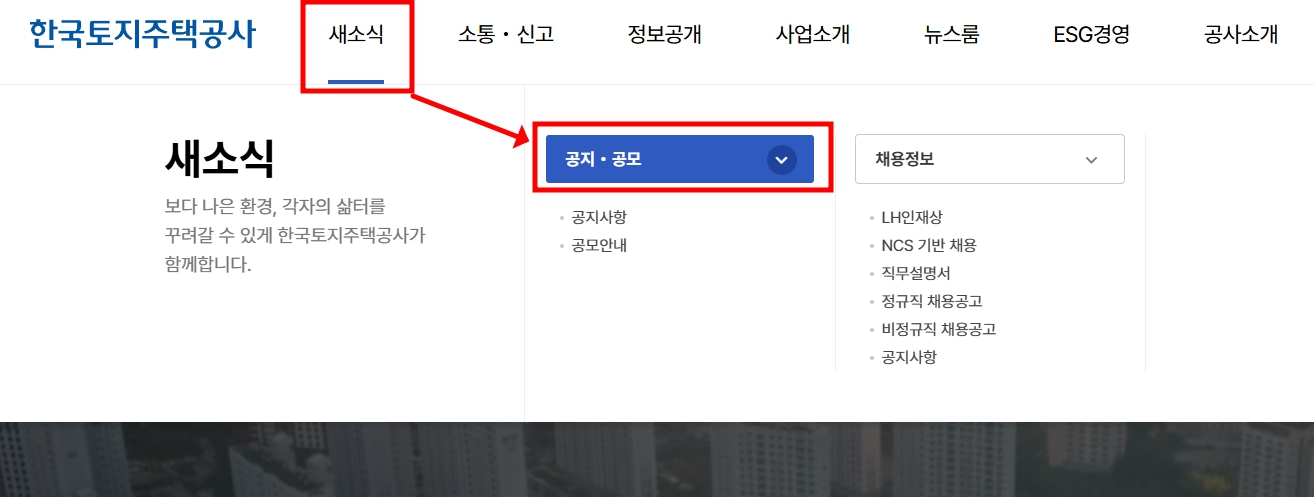Screen dimensions: 1314x497
Task: Open the 새소식 menu
Action: click(356, 35)
